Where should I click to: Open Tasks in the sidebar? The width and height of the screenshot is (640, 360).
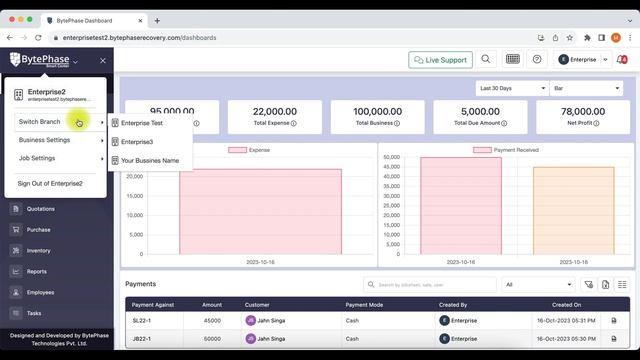[34, 313]
